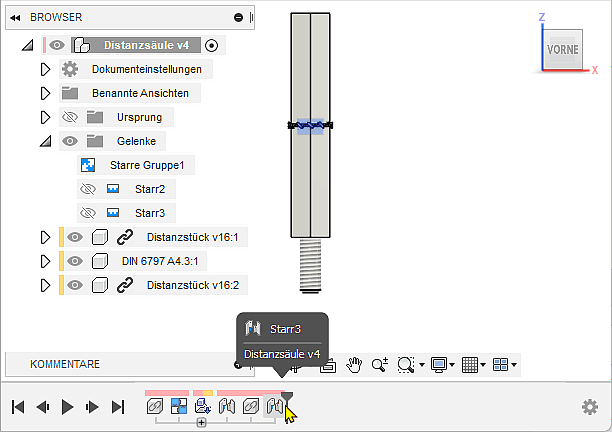Open timeline settings gear
This screenshot has height=432, width=612.
pos(590,407)
